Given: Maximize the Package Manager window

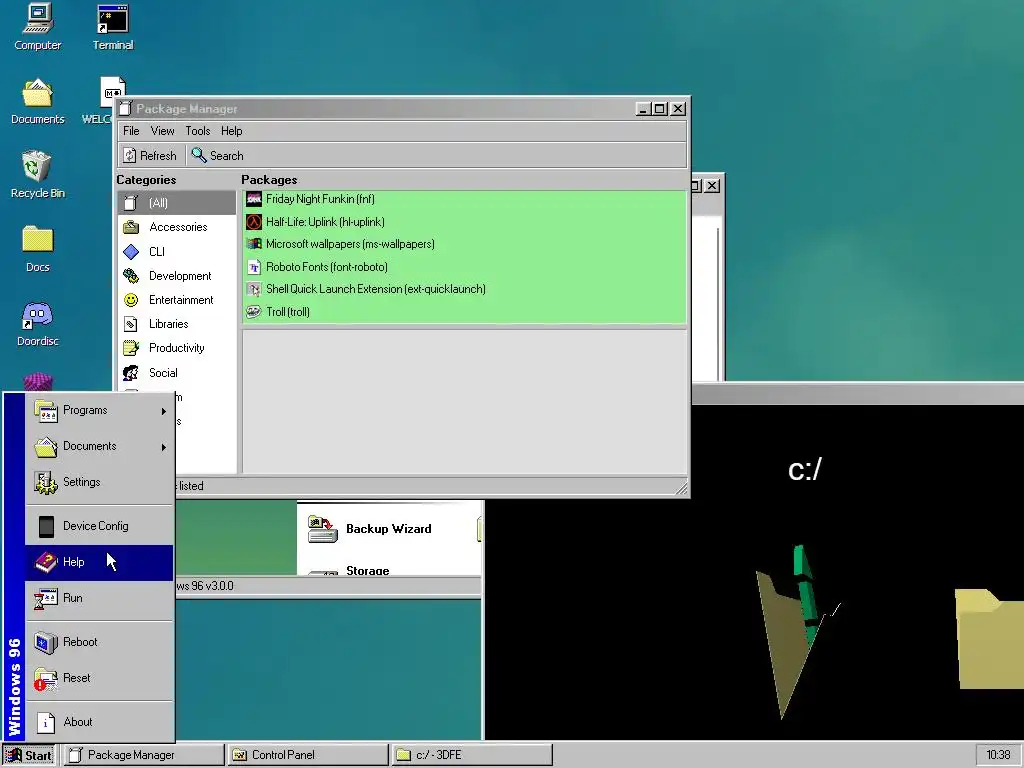Looking at the screenshot, I should click(x=660, y=109).
